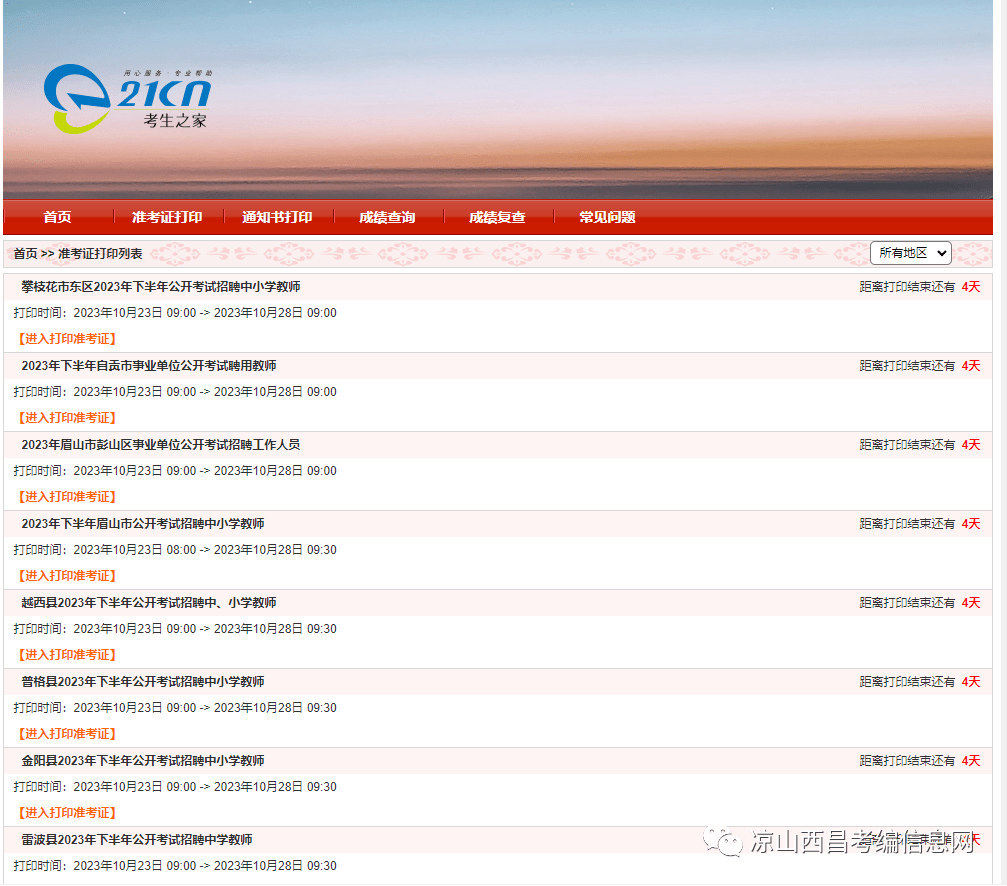
Task: Select 首页 in the navigation bar
Action: pos(55,217)
